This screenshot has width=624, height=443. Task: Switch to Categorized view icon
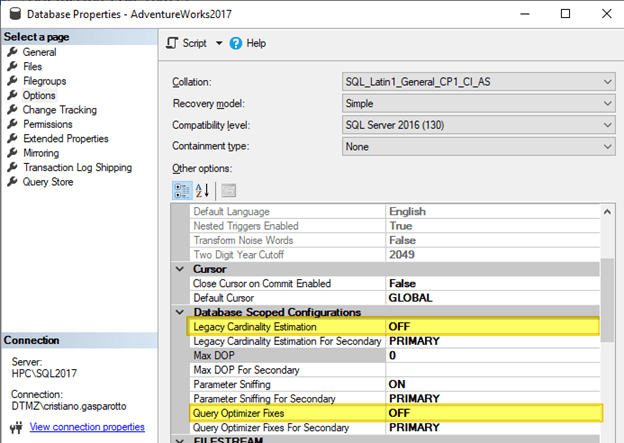(182, 191)
